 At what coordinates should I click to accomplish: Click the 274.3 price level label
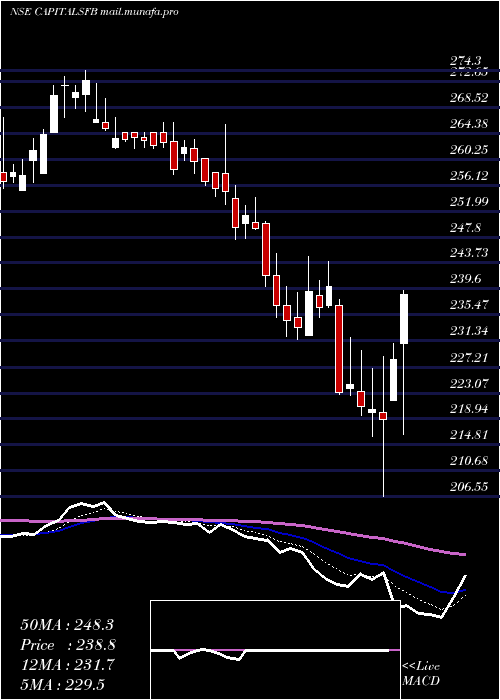[468, 62]
